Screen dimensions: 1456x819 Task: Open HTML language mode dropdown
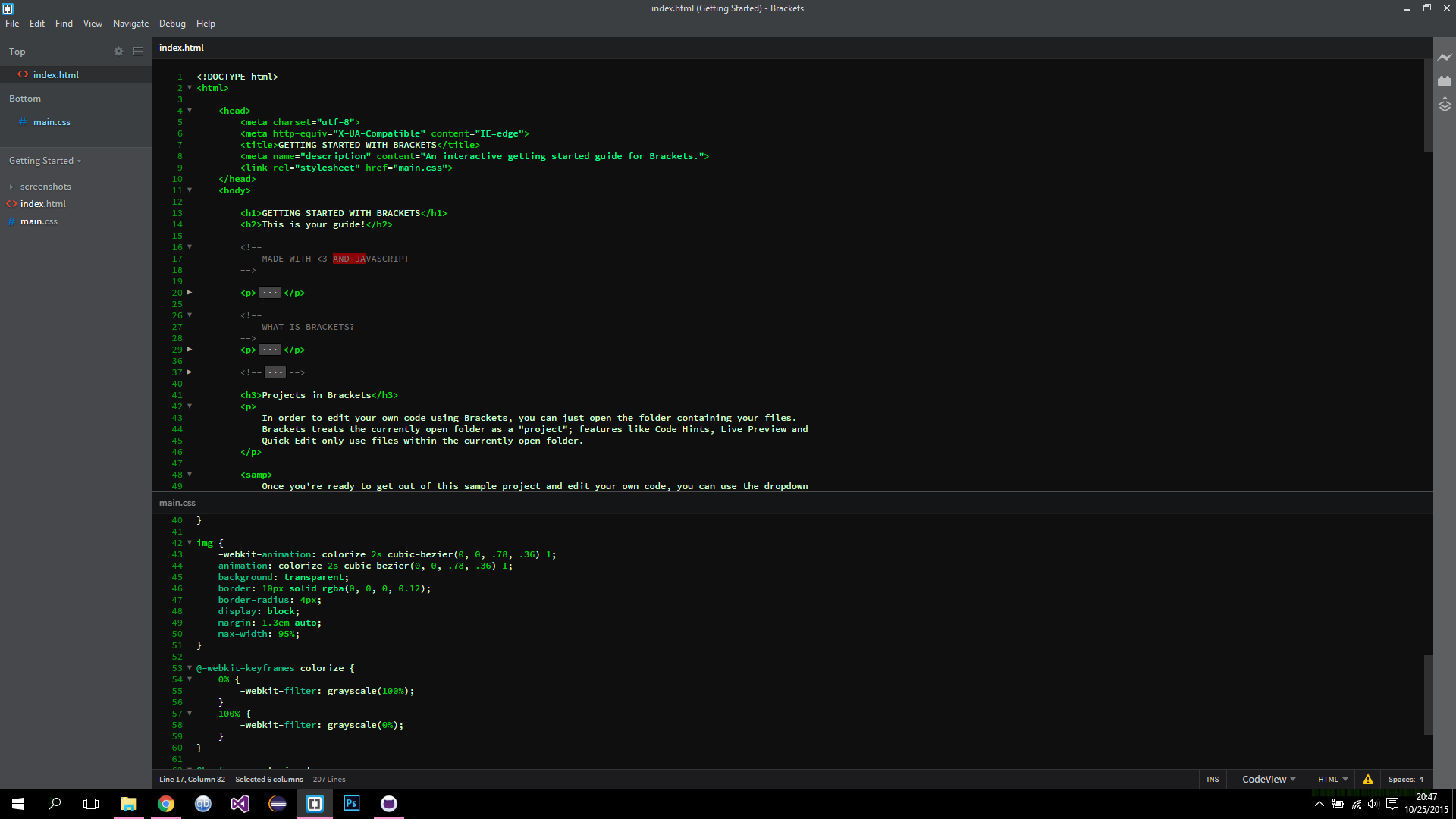coord(1332,779)
